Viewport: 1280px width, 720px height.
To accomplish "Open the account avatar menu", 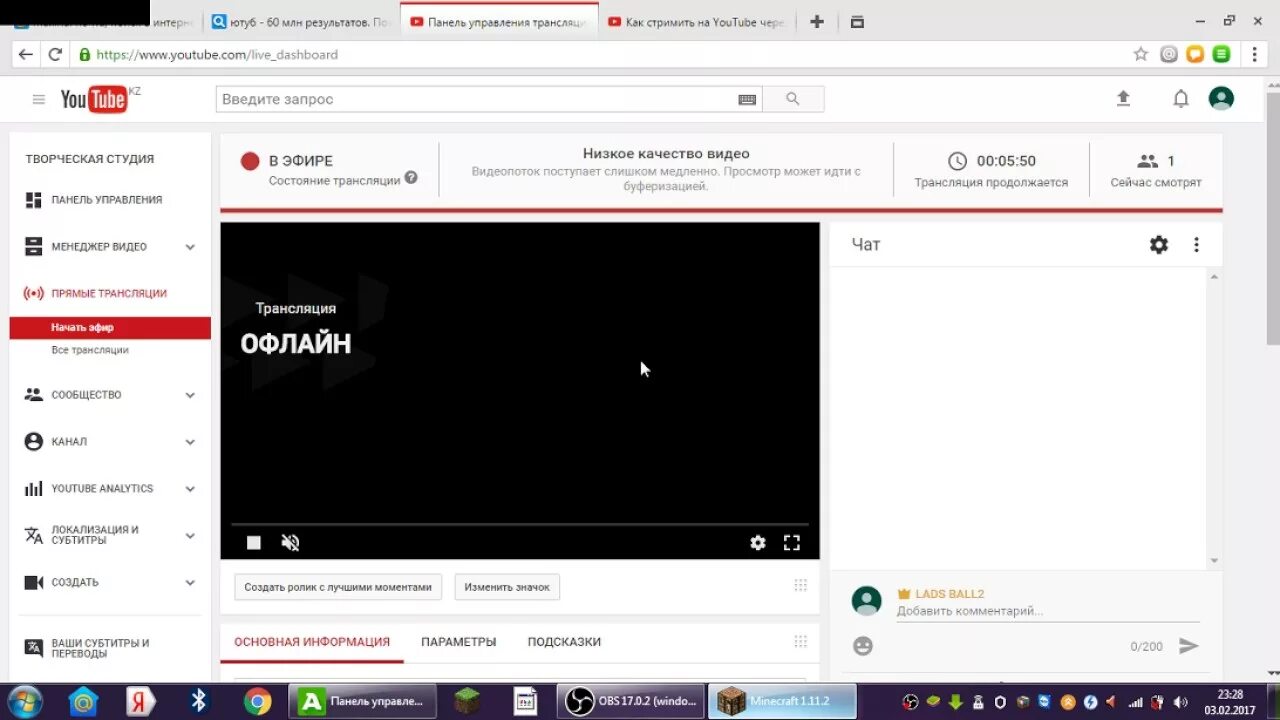I will [x=1221, y=98].
